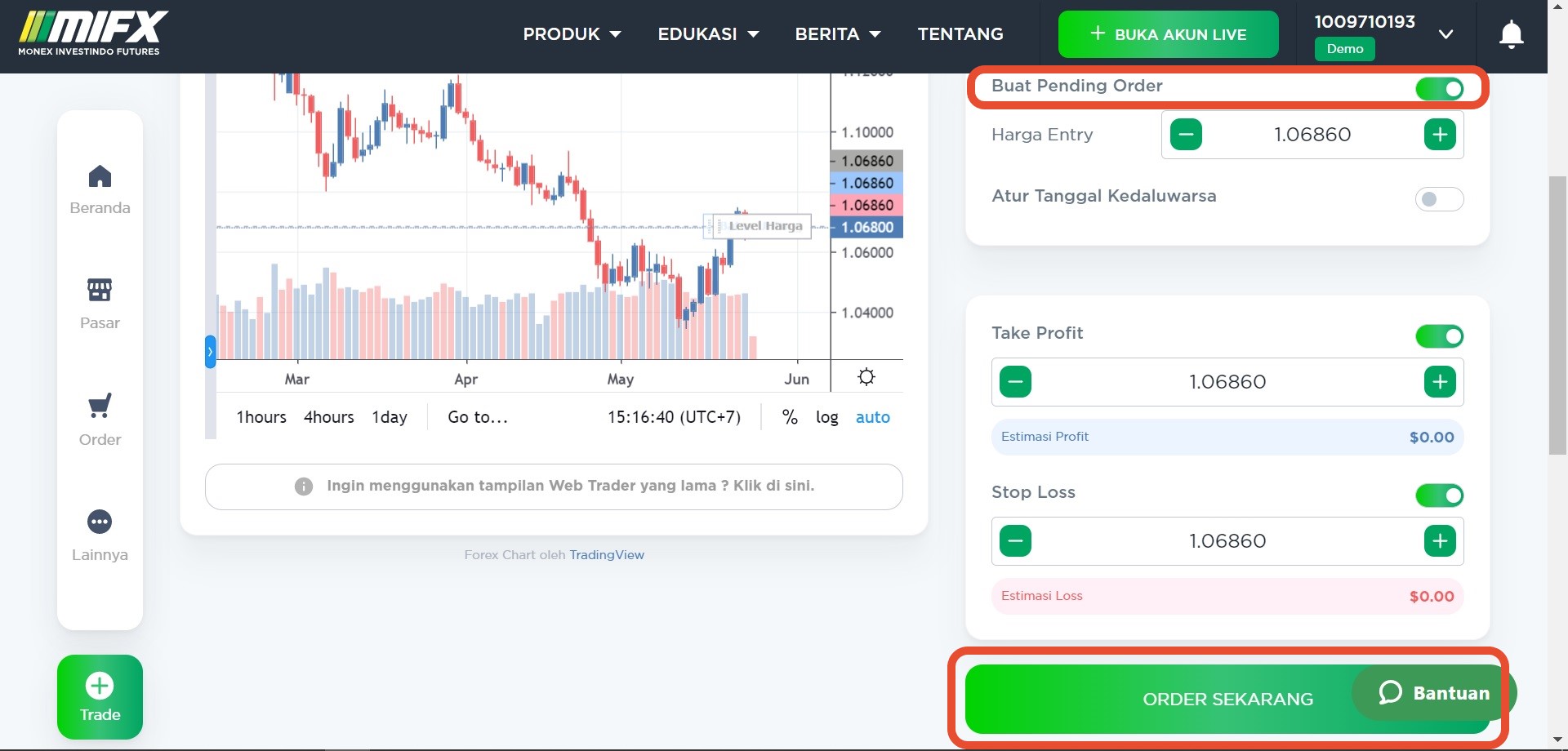This screenshot has height=751, width=1568.
Task: Click the ORDER SEKARANG button
Action: tap(1160, 700)
